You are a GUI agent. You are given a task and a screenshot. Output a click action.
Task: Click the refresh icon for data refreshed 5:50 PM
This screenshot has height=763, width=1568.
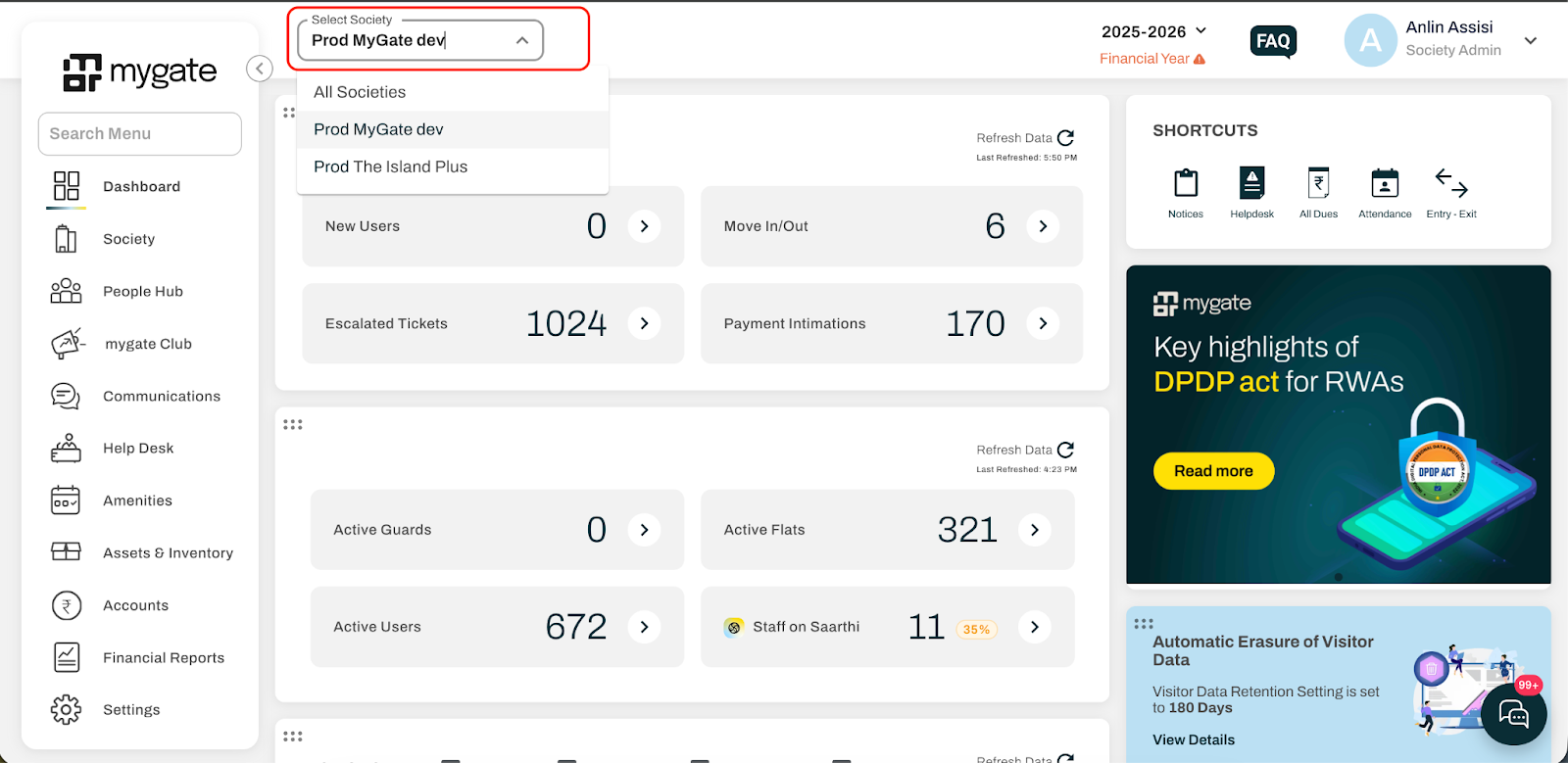tap(1066, 138)
